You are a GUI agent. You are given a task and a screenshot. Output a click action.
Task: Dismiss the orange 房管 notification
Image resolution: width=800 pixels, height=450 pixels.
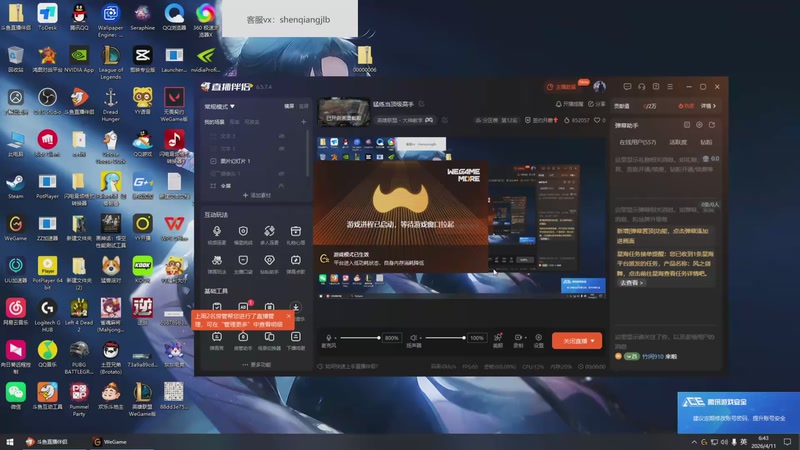288,316
